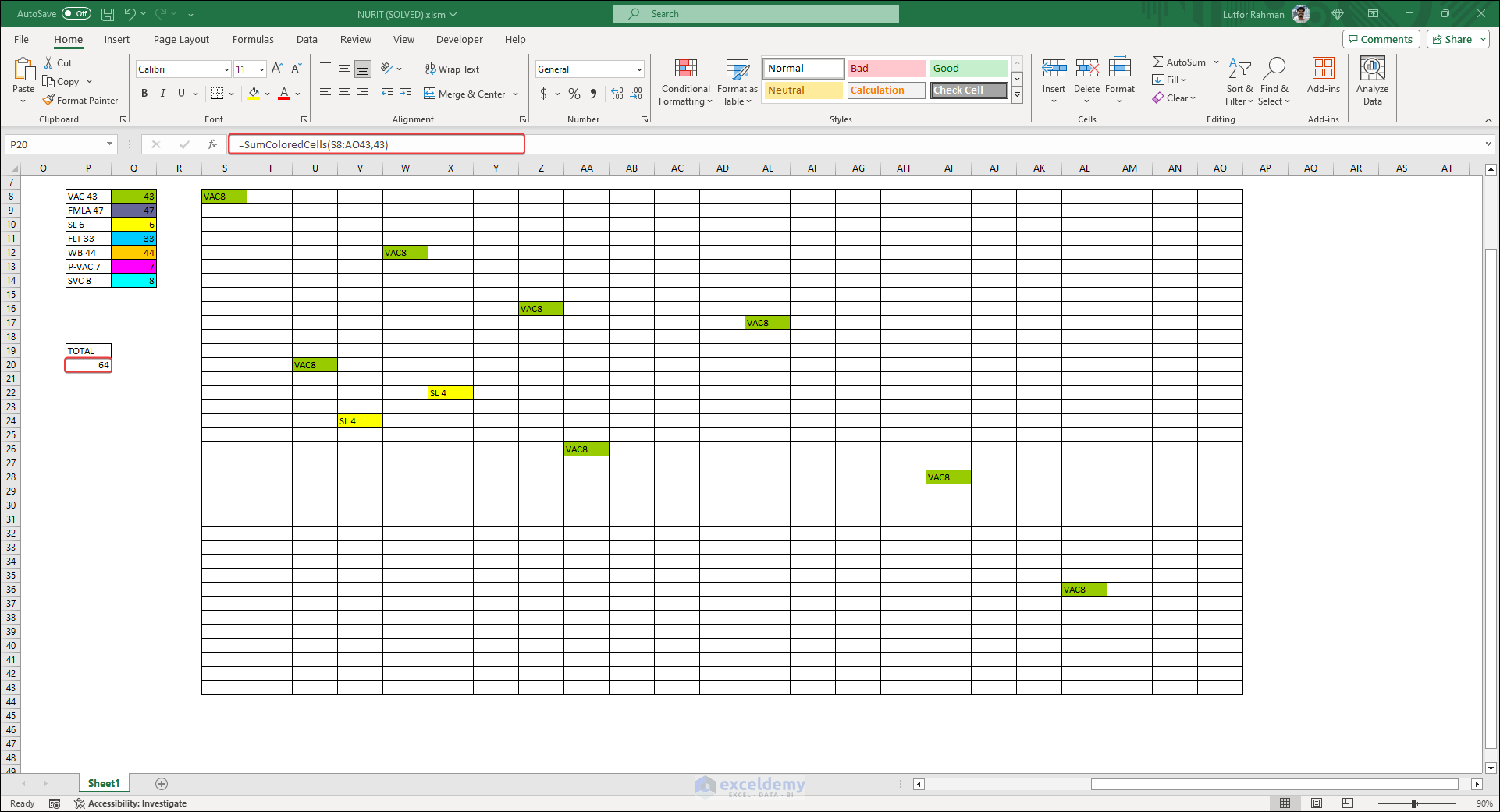Screen dimensions: 1500x812
Task: Click the Analyze Data icon
Action: (1373, 81)
